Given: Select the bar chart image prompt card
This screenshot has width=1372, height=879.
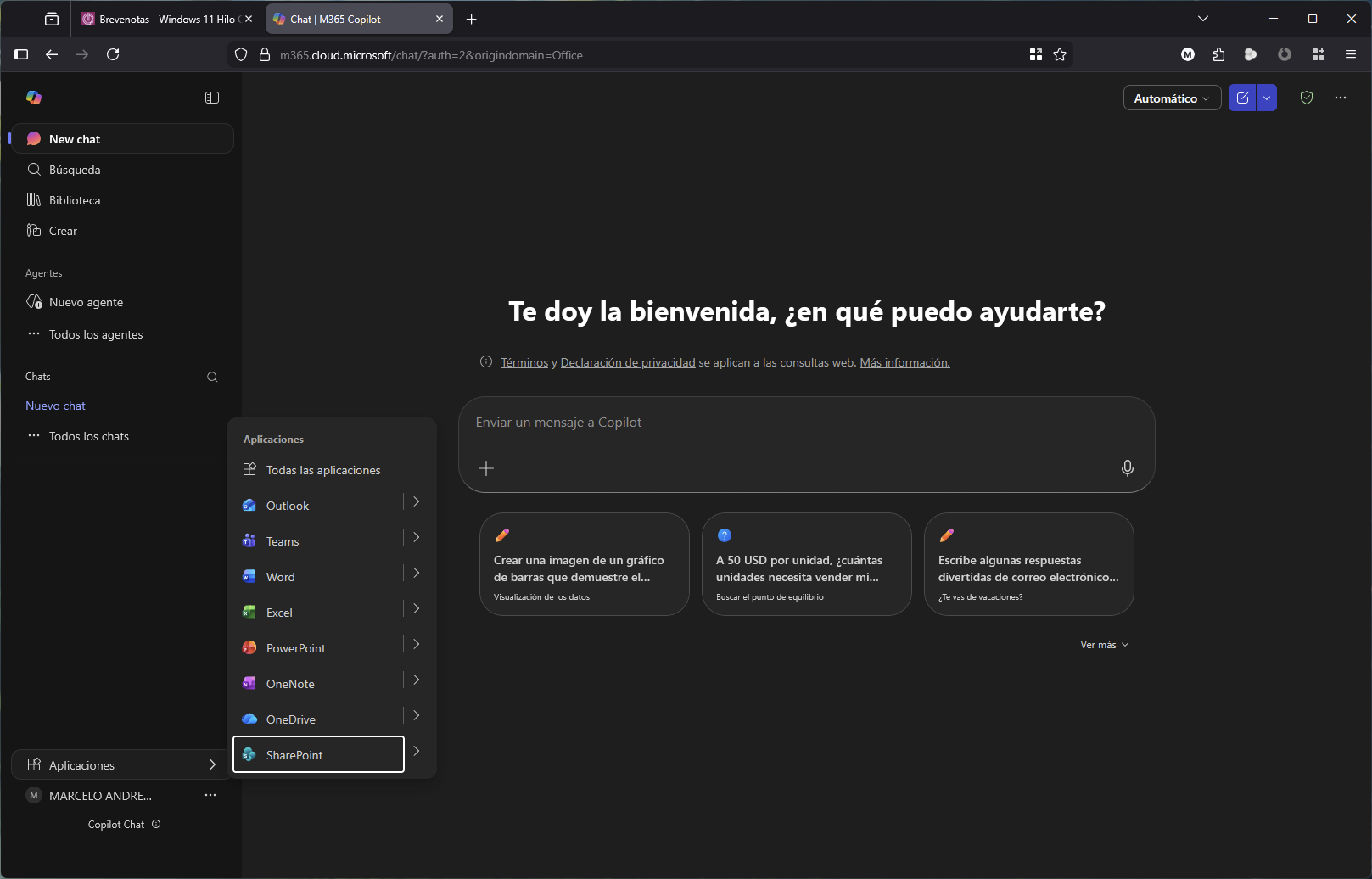Looking at the screenshot, I should click(584, 564).
